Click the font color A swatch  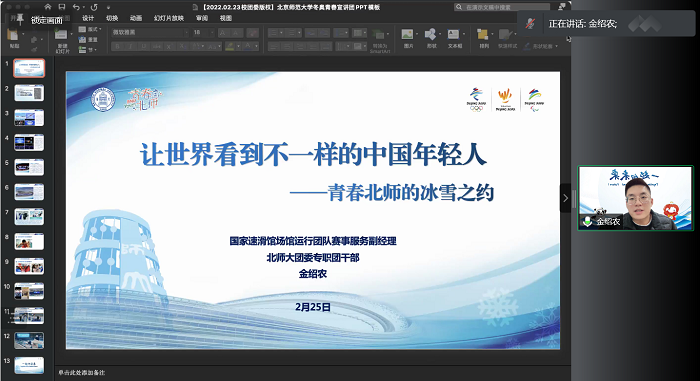[248, 46]
